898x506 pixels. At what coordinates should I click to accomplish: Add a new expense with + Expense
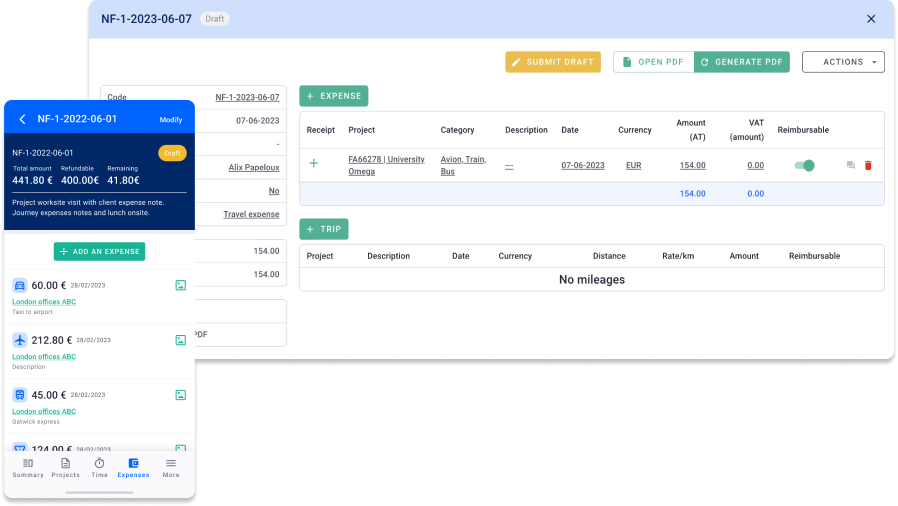point(334,96)
